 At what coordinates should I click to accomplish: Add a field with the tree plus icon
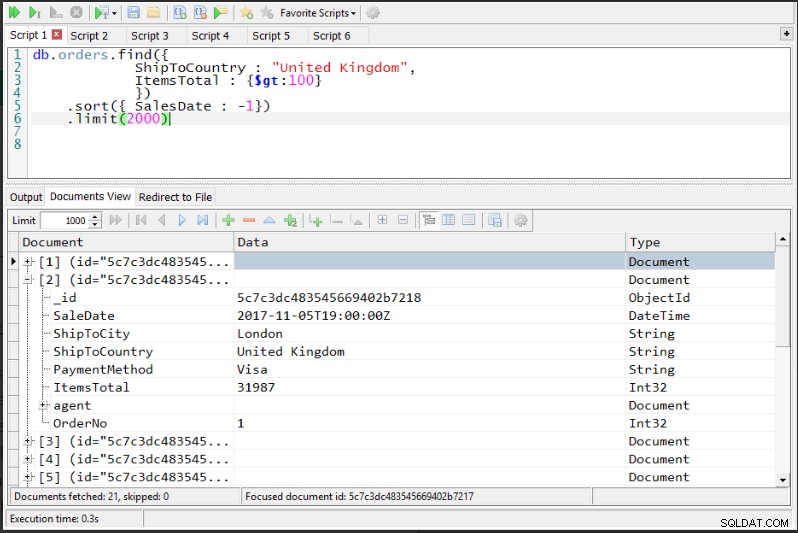coord(316,220)
